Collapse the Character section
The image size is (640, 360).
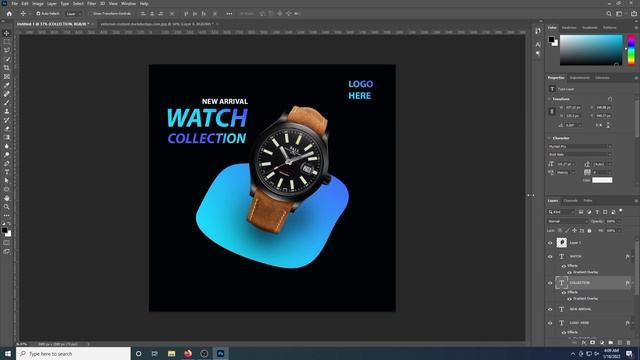549,138
